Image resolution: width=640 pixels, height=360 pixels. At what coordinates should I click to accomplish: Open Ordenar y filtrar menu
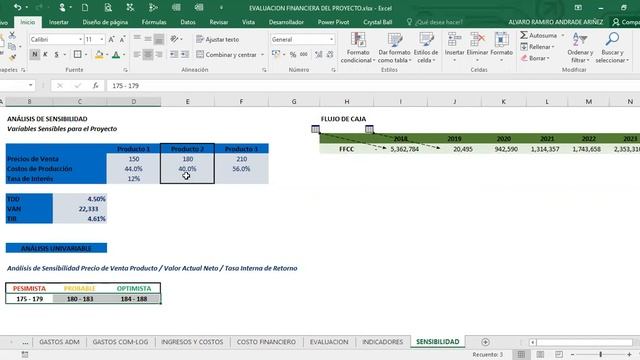[580, 48]
